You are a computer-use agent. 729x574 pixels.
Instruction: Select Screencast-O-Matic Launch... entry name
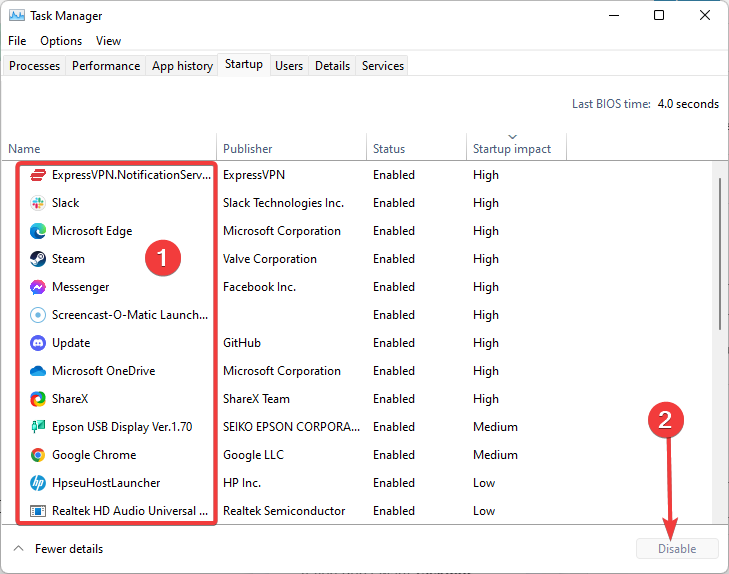tap(130, 315)
